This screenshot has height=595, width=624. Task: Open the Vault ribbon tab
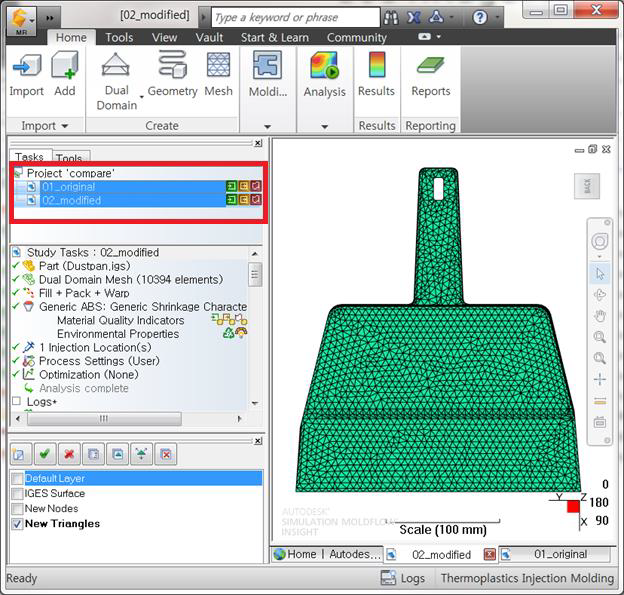[209, 37]
